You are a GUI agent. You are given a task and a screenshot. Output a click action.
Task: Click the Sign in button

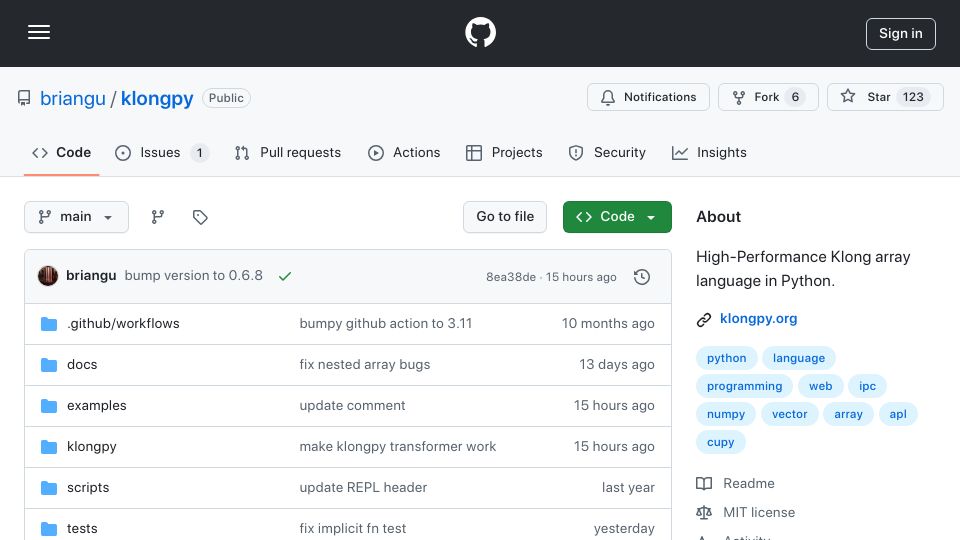pos(901,34)
